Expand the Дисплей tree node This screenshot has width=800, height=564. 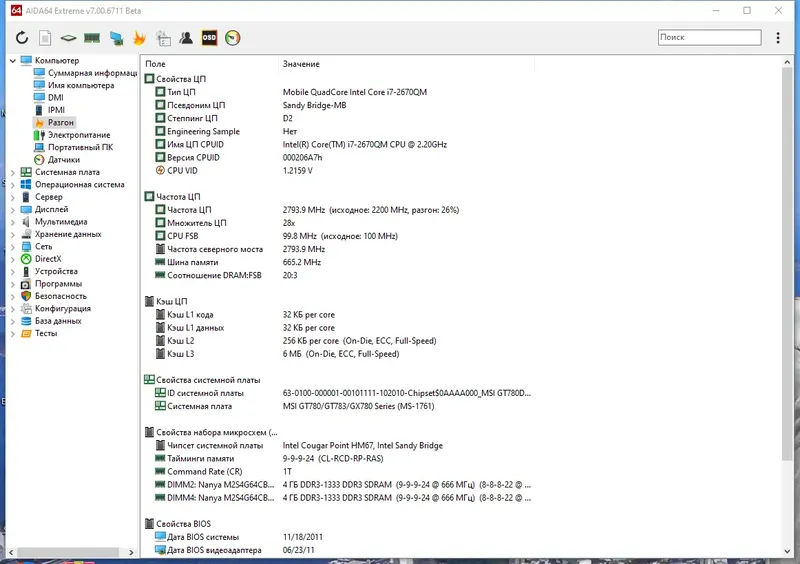pos(13,210)
